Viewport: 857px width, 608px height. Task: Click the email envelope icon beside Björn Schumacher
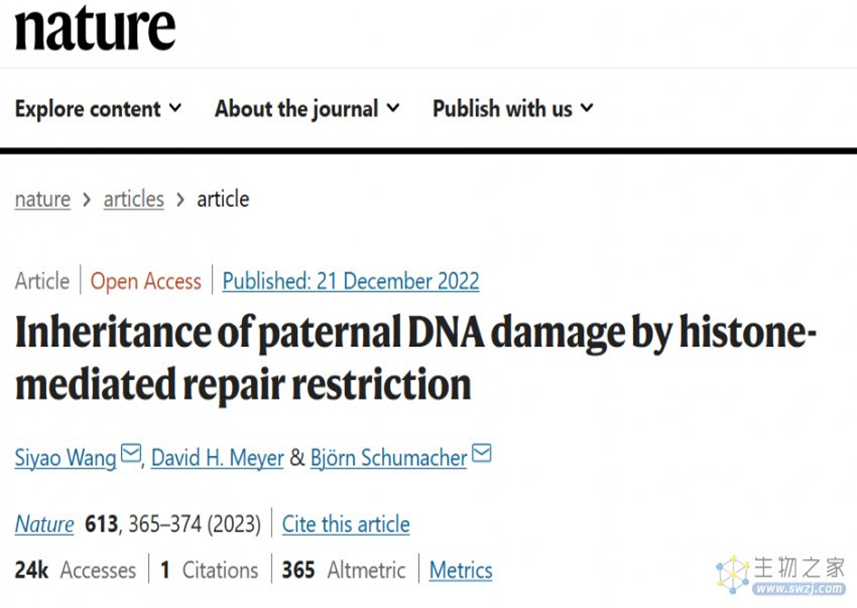(x=482, y=453)
